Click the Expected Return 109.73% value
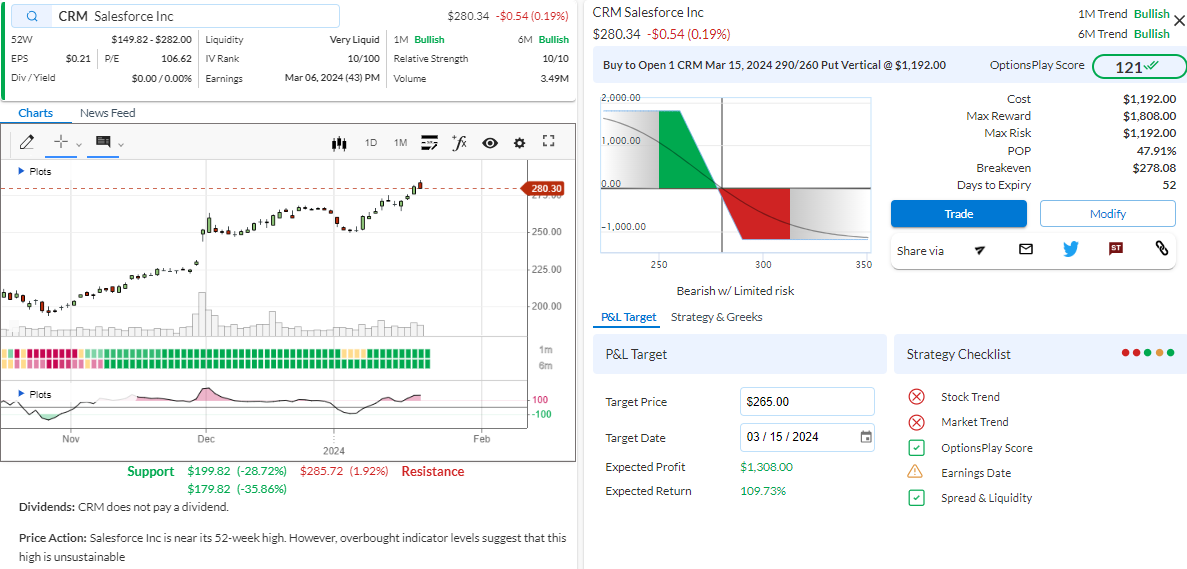 763,491
